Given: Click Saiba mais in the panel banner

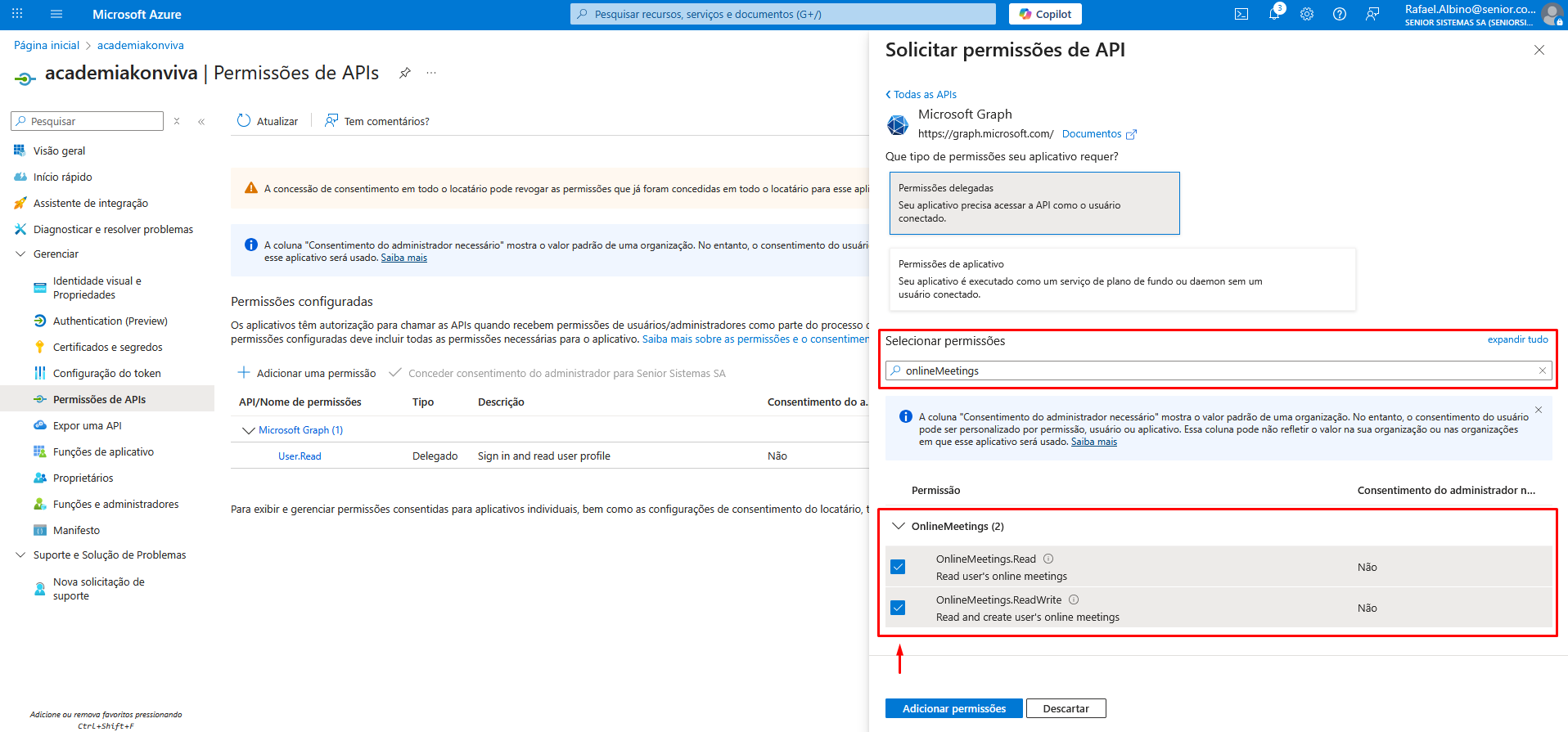Looking at the screenshot, I should (1093, 442).
